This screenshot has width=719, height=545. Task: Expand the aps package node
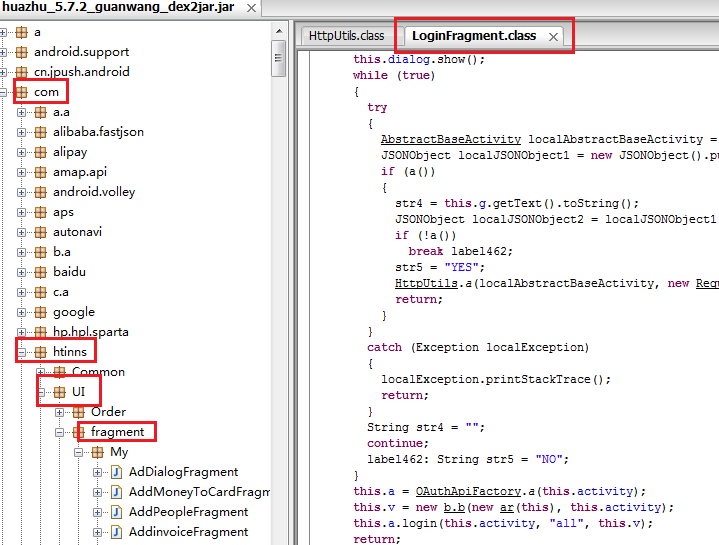coord(21,212)
